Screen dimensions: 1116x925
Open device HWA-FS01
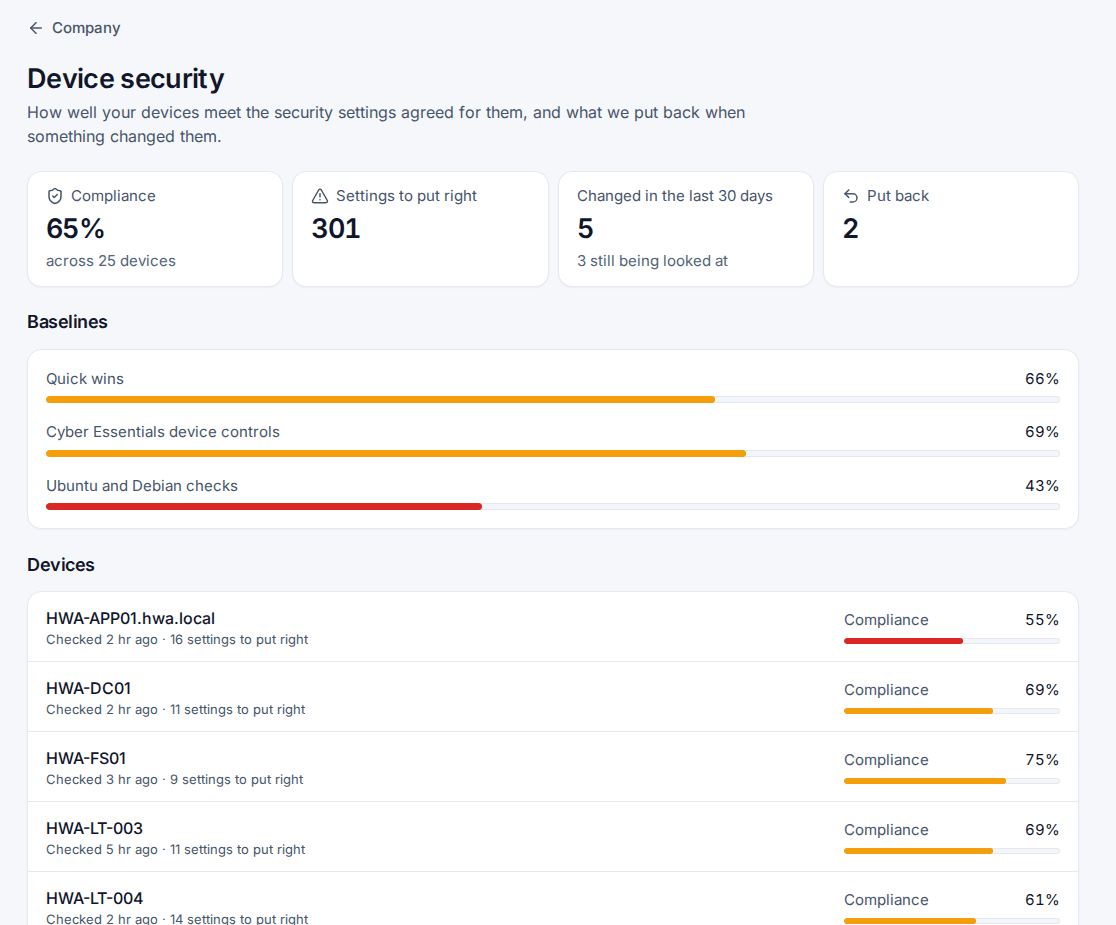[553, 766]
